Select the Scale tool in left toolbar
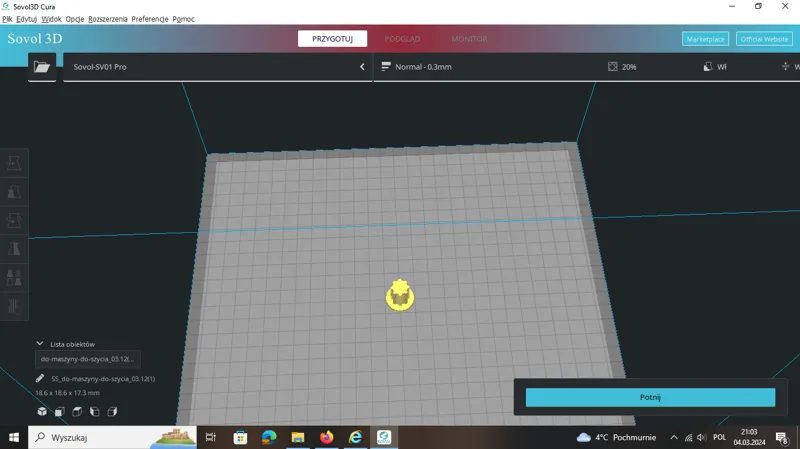The width and height of the screenshot is (800, 449). click(14, 192)
